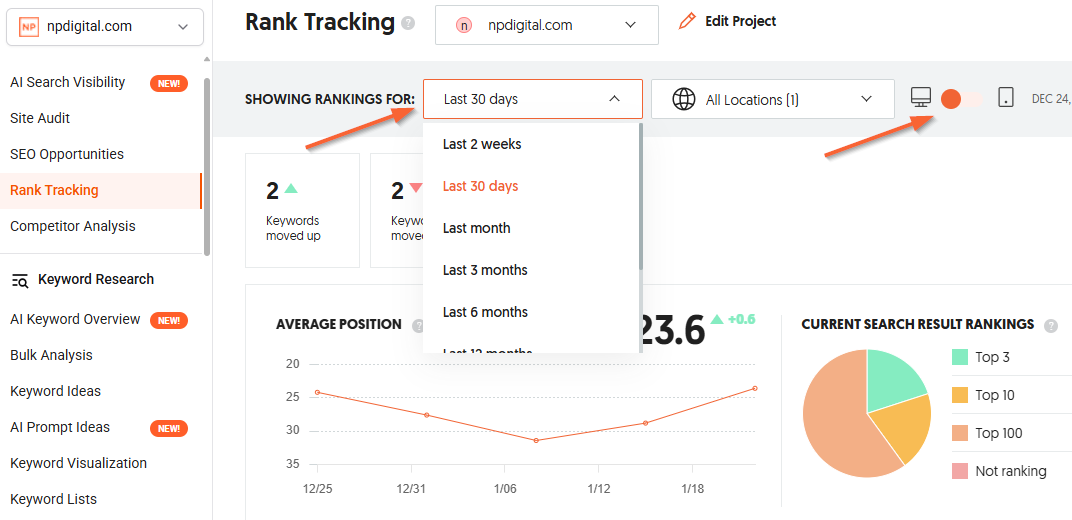
Task: Click the lowest data point on position chart
Action: tap(536, 441)
